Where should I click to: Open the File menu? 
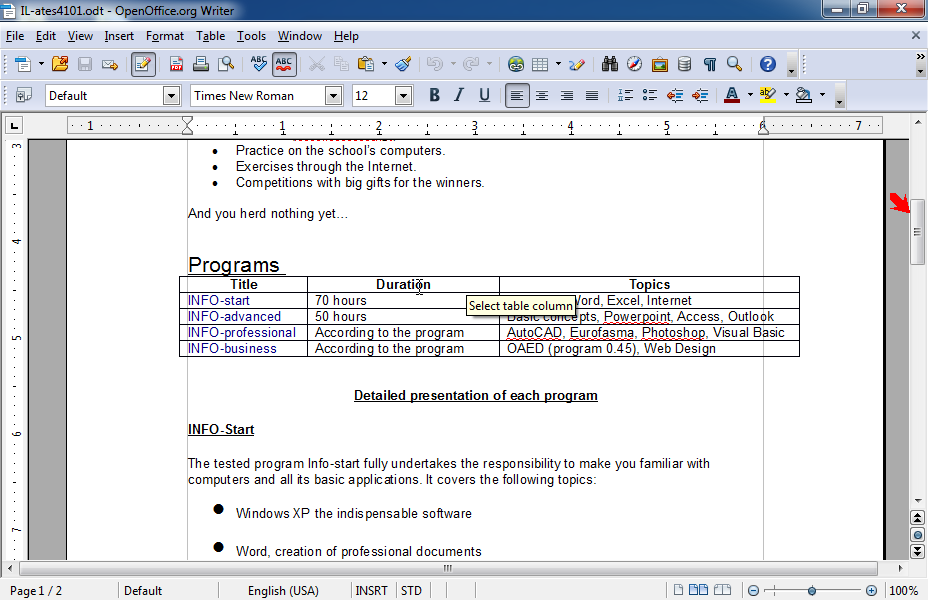click(x=15, y=36)
